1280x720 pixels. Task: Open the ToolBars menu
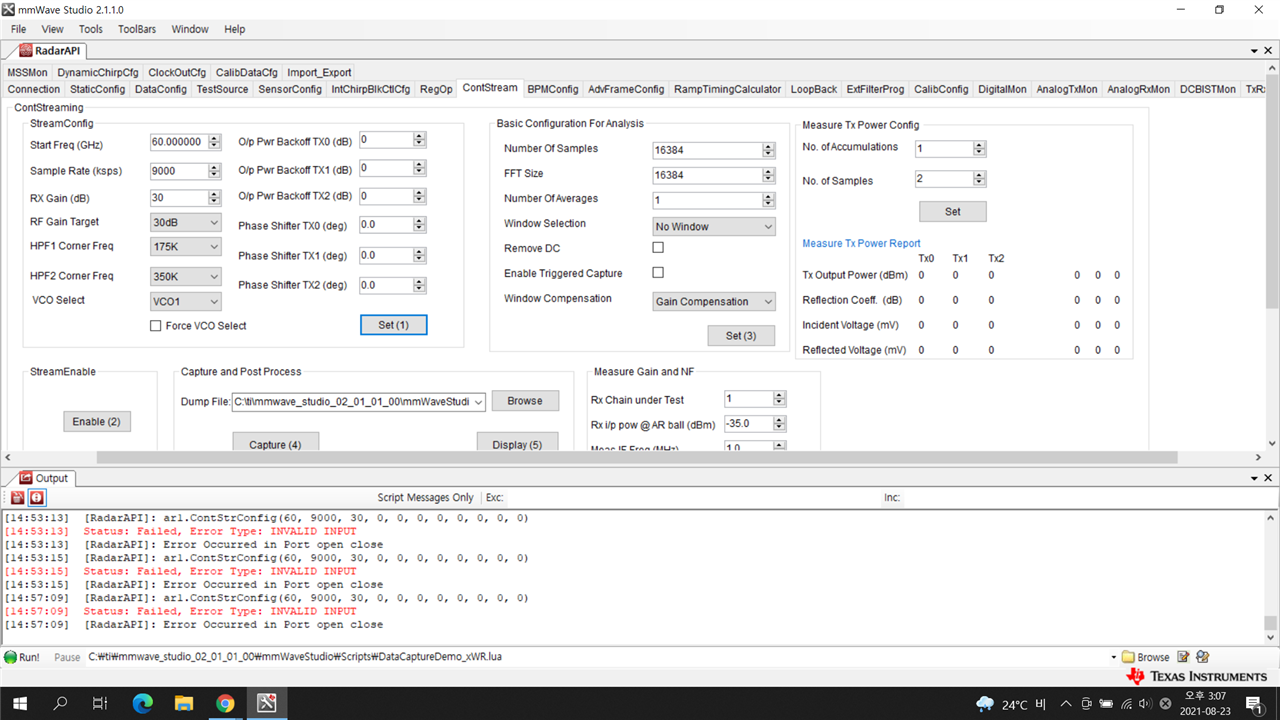pos(137,29)
